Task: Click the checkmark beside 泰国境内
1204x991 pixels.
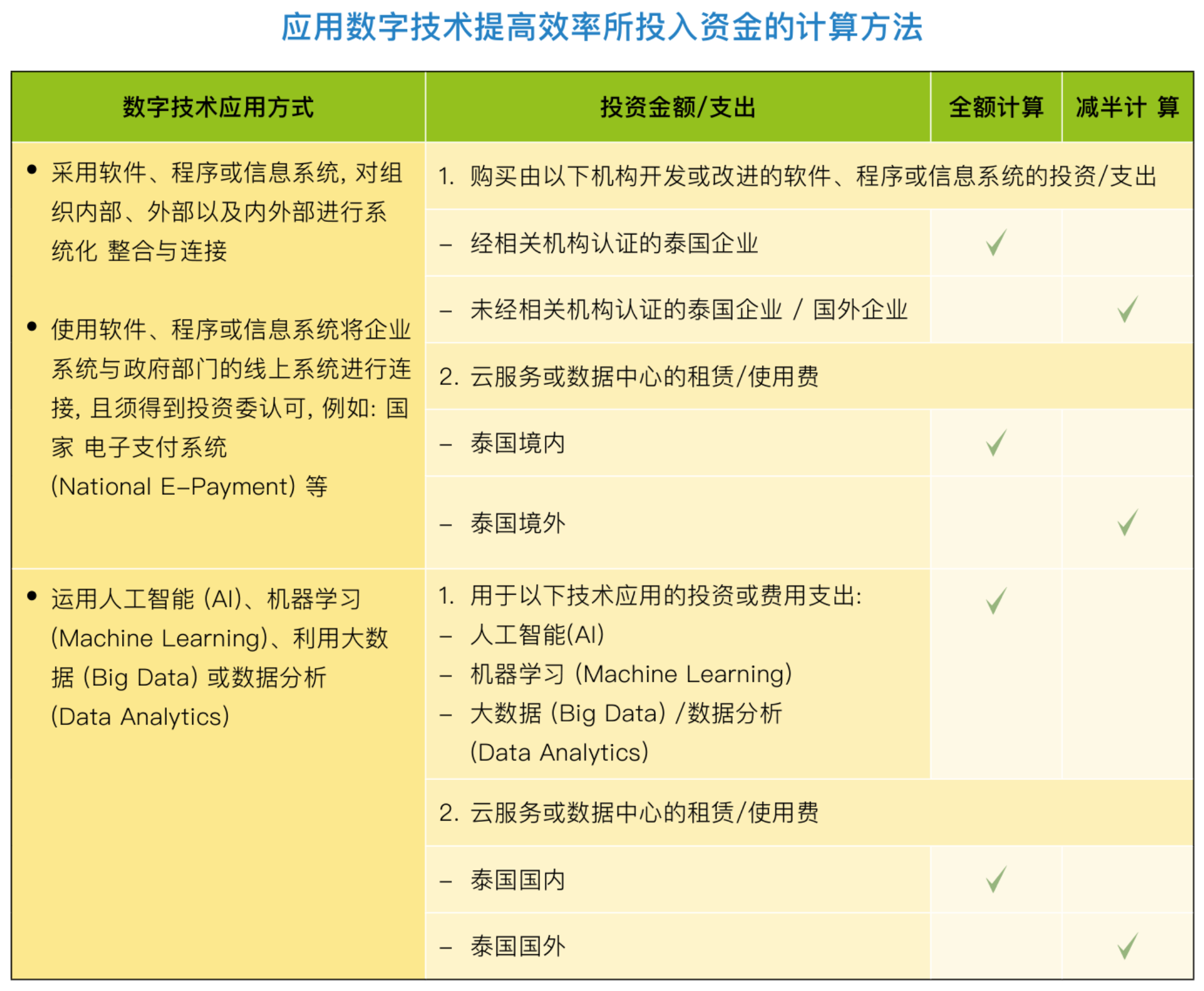Action: point(996,443)
